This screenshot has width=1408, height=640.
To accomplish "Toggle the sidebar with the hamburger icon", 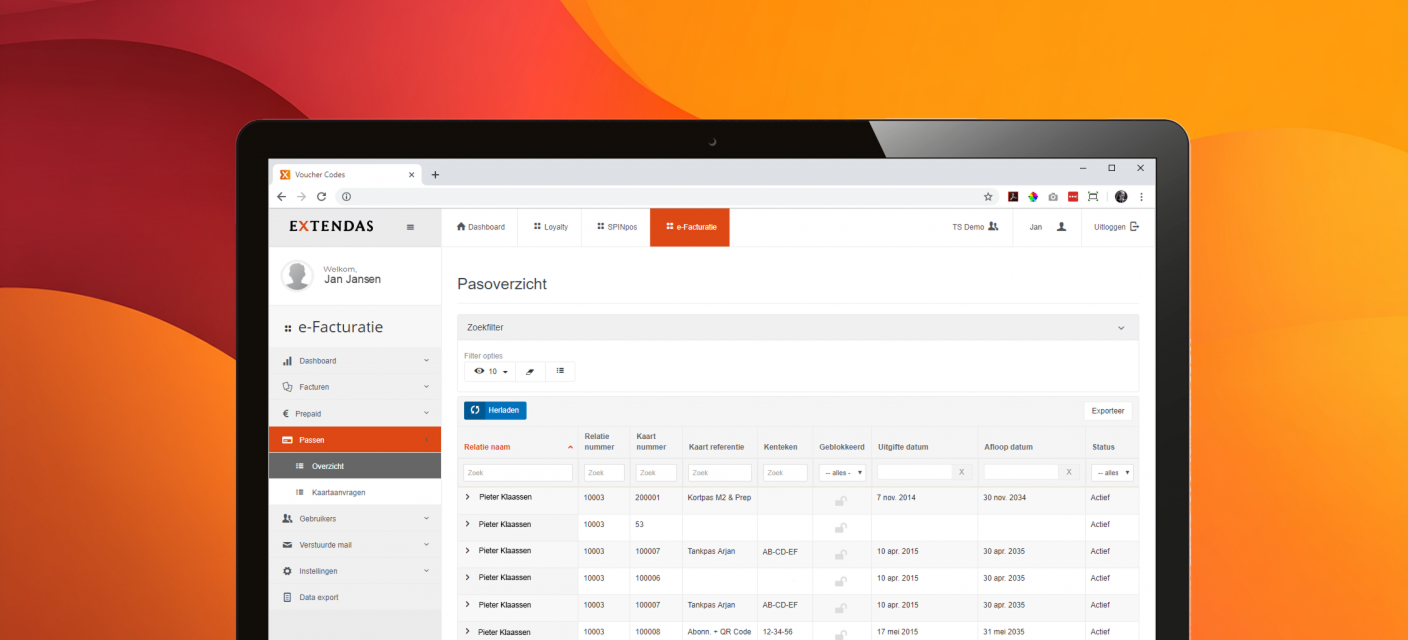I will coord(410,227).
